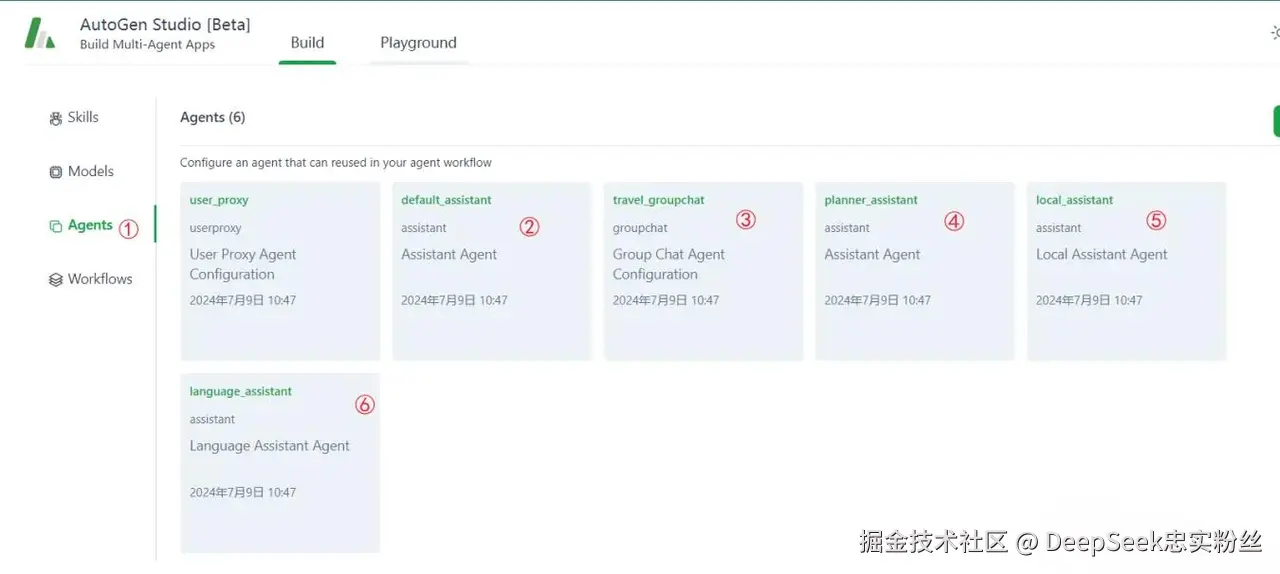Select the local_assistant title link

click(1074, 200)
